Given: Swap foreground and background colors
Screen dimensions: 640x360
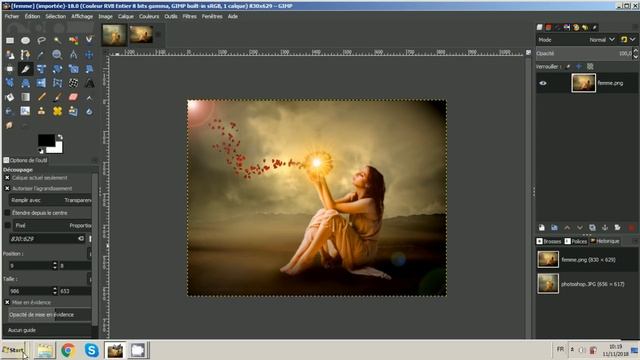Looking at the screenshot, I should 60,137.
